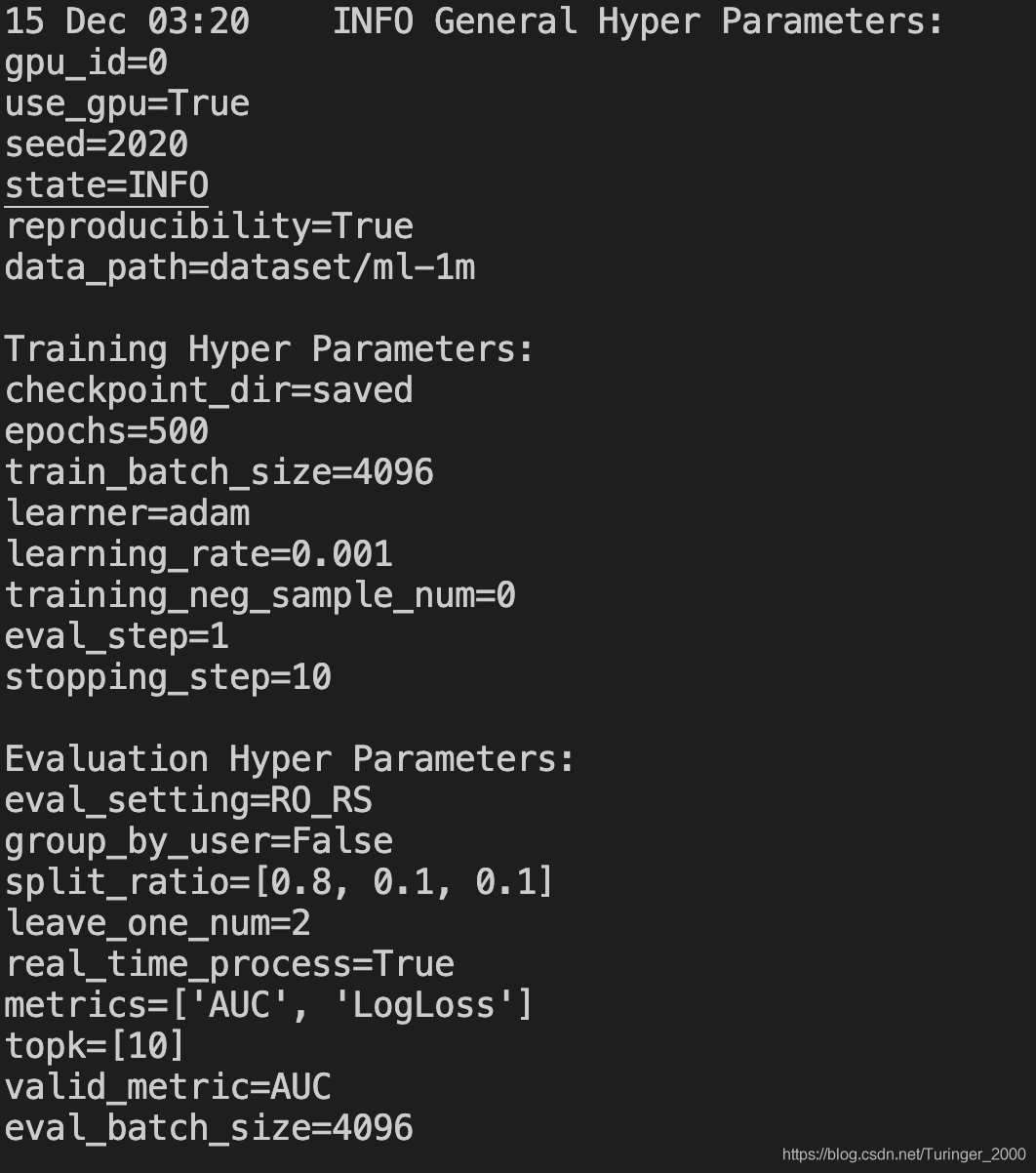This screenshot has height=1173, width=1036.
Task: Click the split_ratio=[0.8, 0.1, 0.1] line
Action: coord(279,882)
